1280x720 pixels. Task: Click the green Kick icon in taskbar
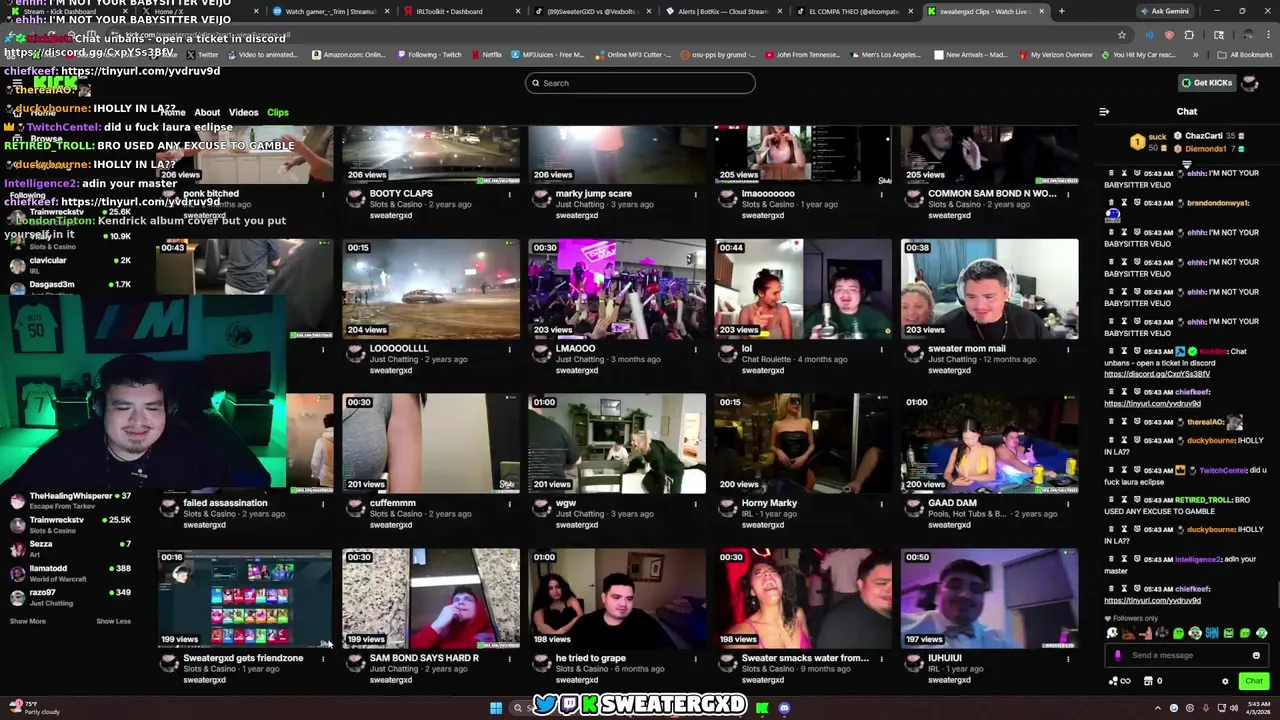coord(763,708)
